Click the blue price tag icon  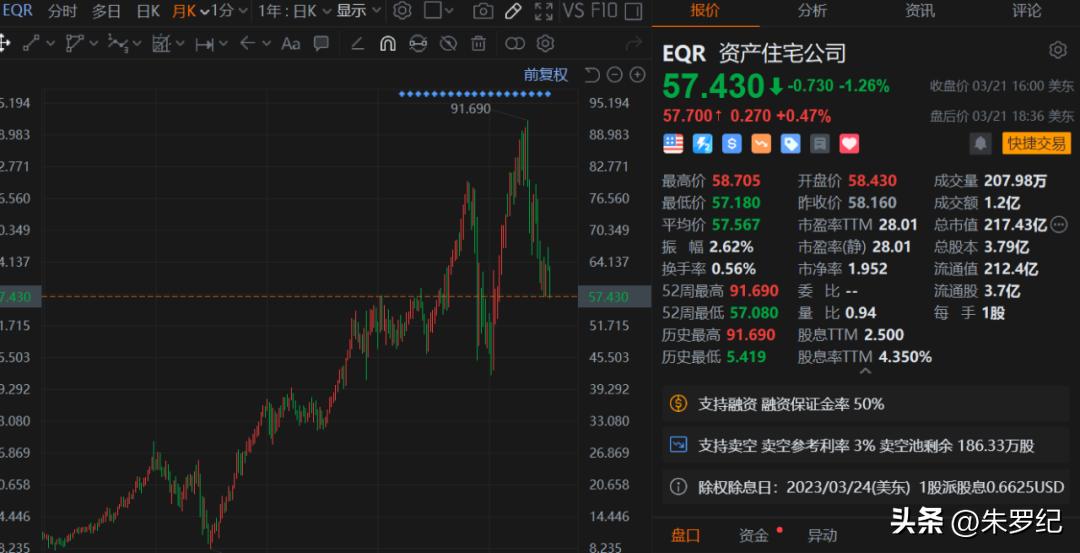click(x=791, y=143)
